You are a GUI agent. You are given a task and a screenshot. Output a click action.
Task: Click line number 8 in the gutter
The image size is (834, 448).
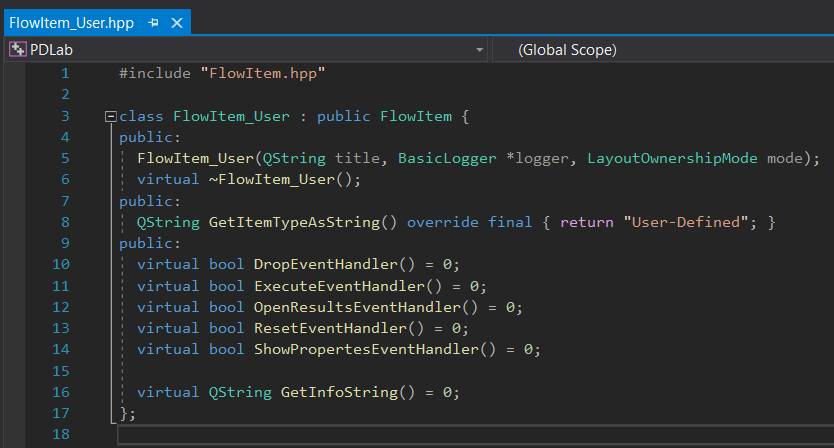click(x=64, y=221)
